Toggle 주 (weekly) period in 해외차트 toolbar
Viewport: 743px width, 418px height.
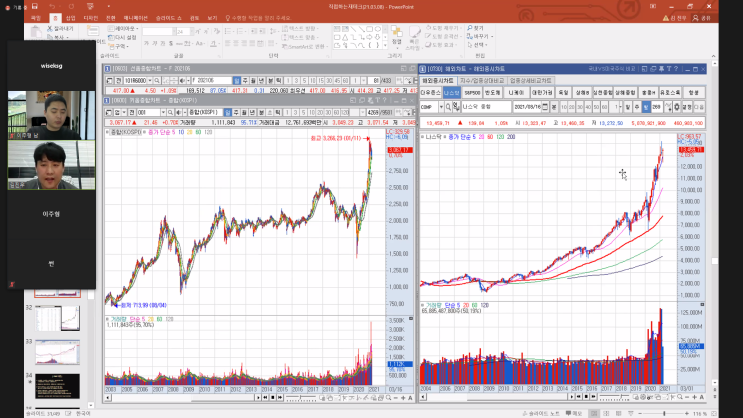[636, 107]
